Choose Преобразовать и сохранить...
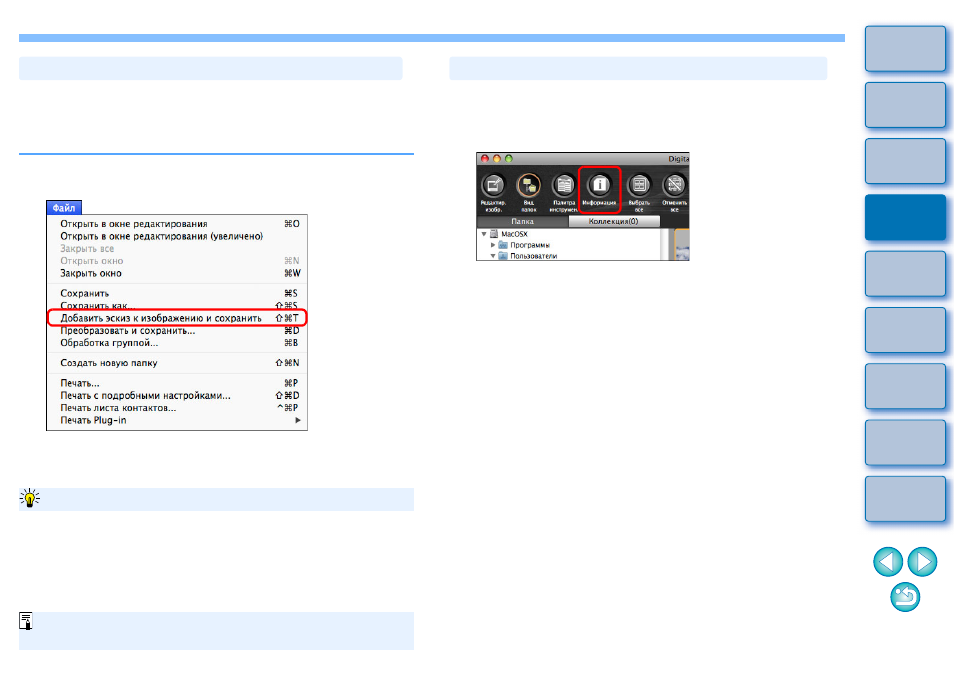 pos(177,331)
